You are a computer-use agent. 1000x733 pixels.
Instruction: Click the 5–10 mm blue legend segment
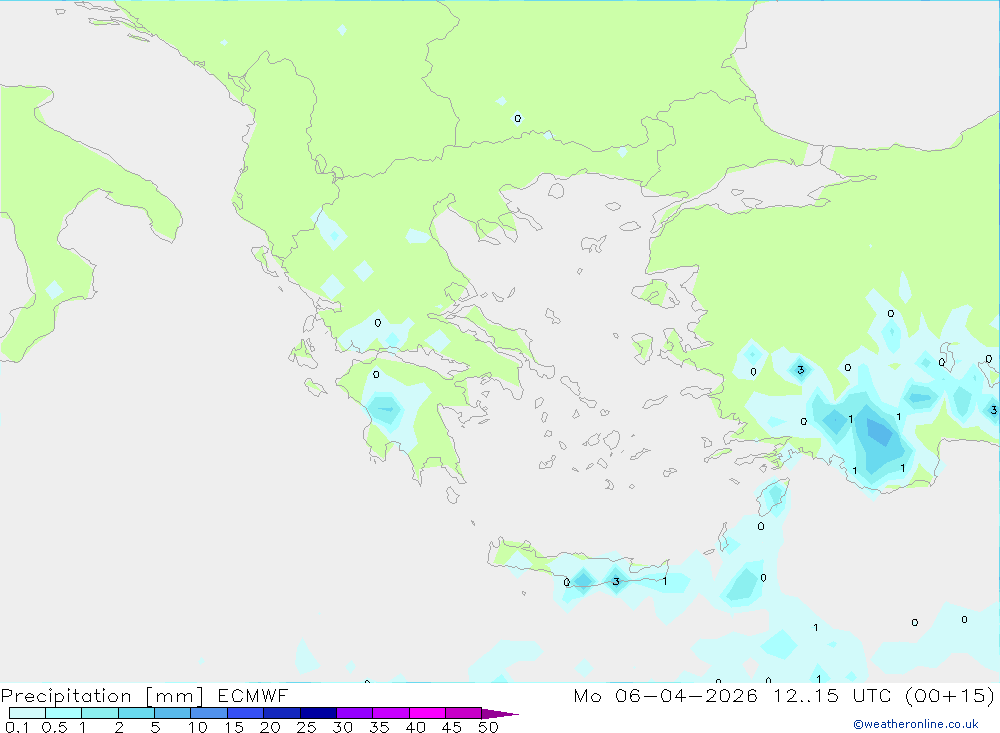click(172, 713)
